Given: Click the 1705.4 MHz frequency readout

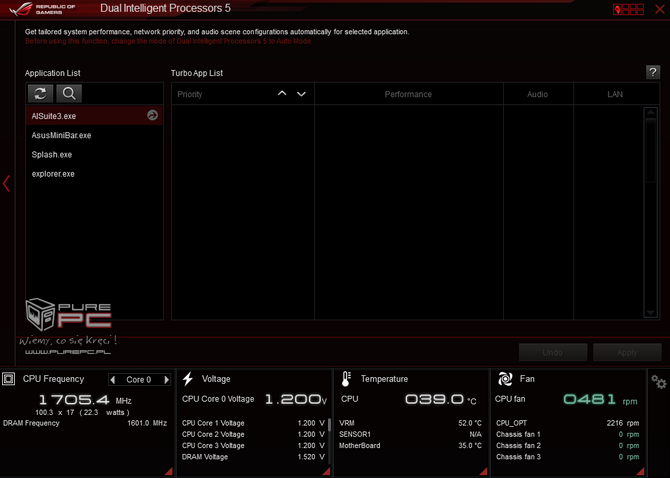Looking at the screenshot, I should (85, 400).
